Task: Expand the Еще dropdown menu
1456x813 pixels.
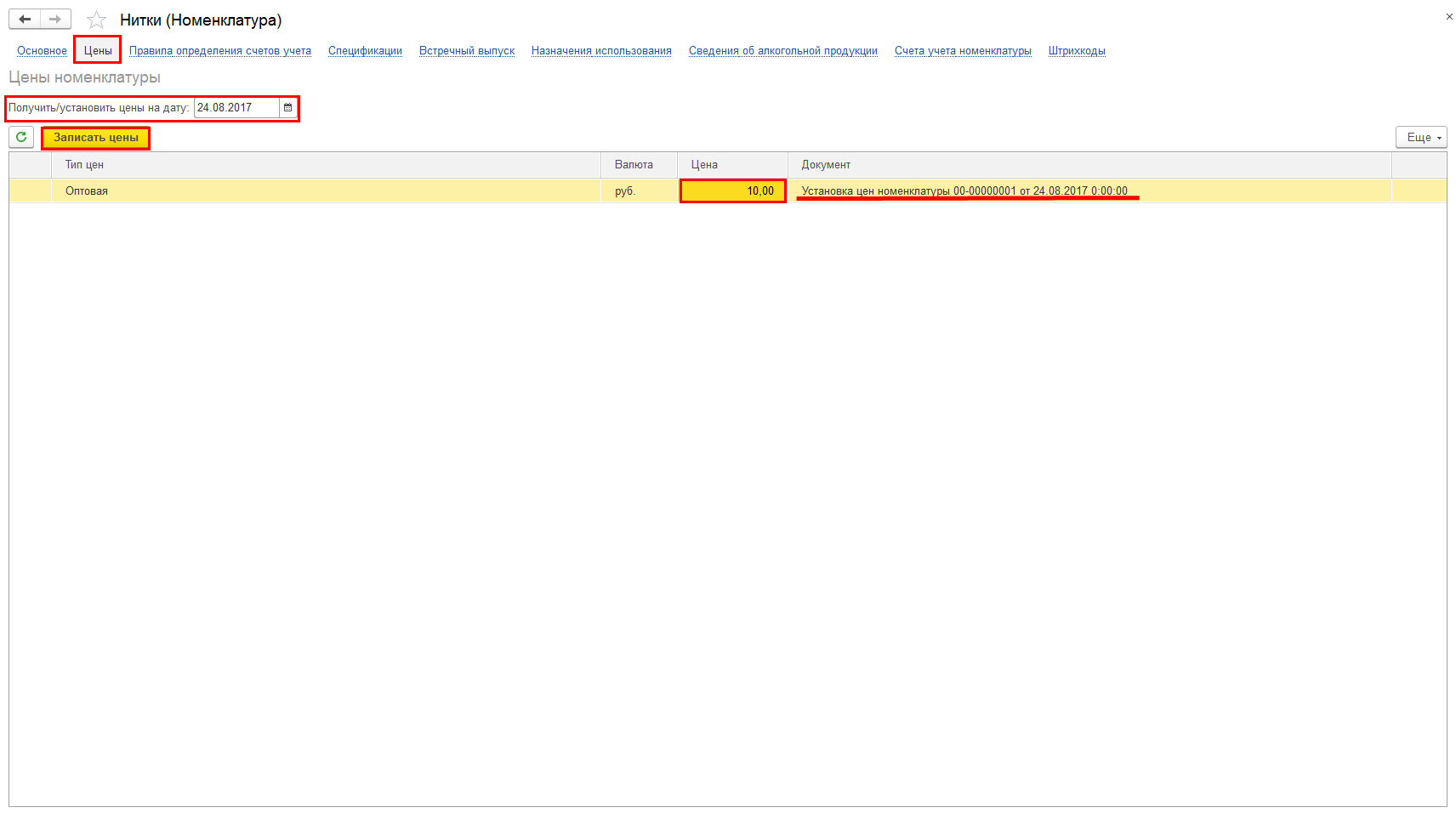Action: pos(1420,137)
